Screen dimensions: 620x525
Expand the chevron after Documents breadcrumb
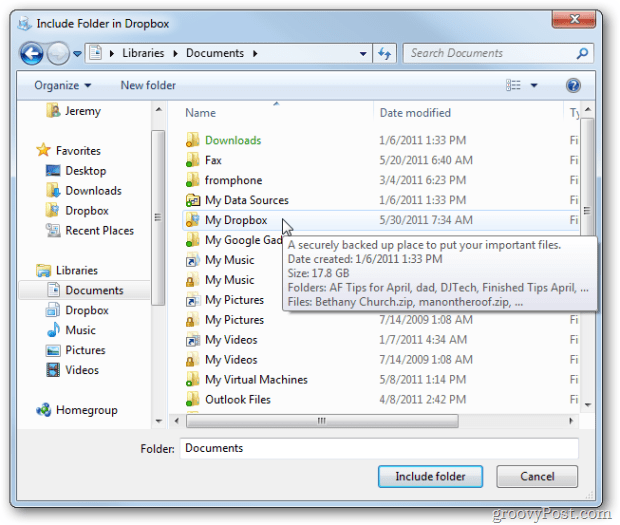[255, 54]
